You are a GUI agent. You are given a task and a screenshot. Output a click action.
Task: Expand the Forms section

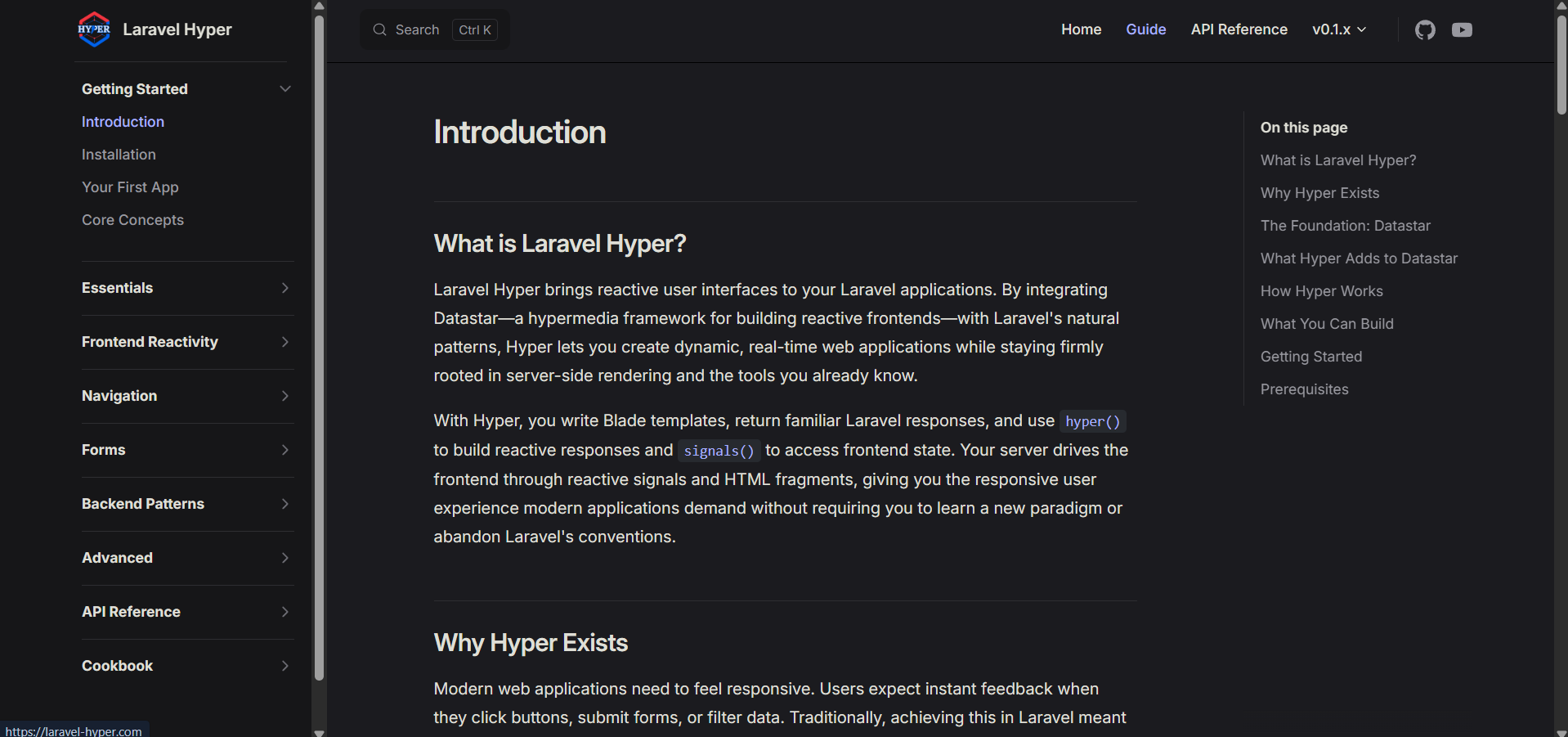coord(285,450)
